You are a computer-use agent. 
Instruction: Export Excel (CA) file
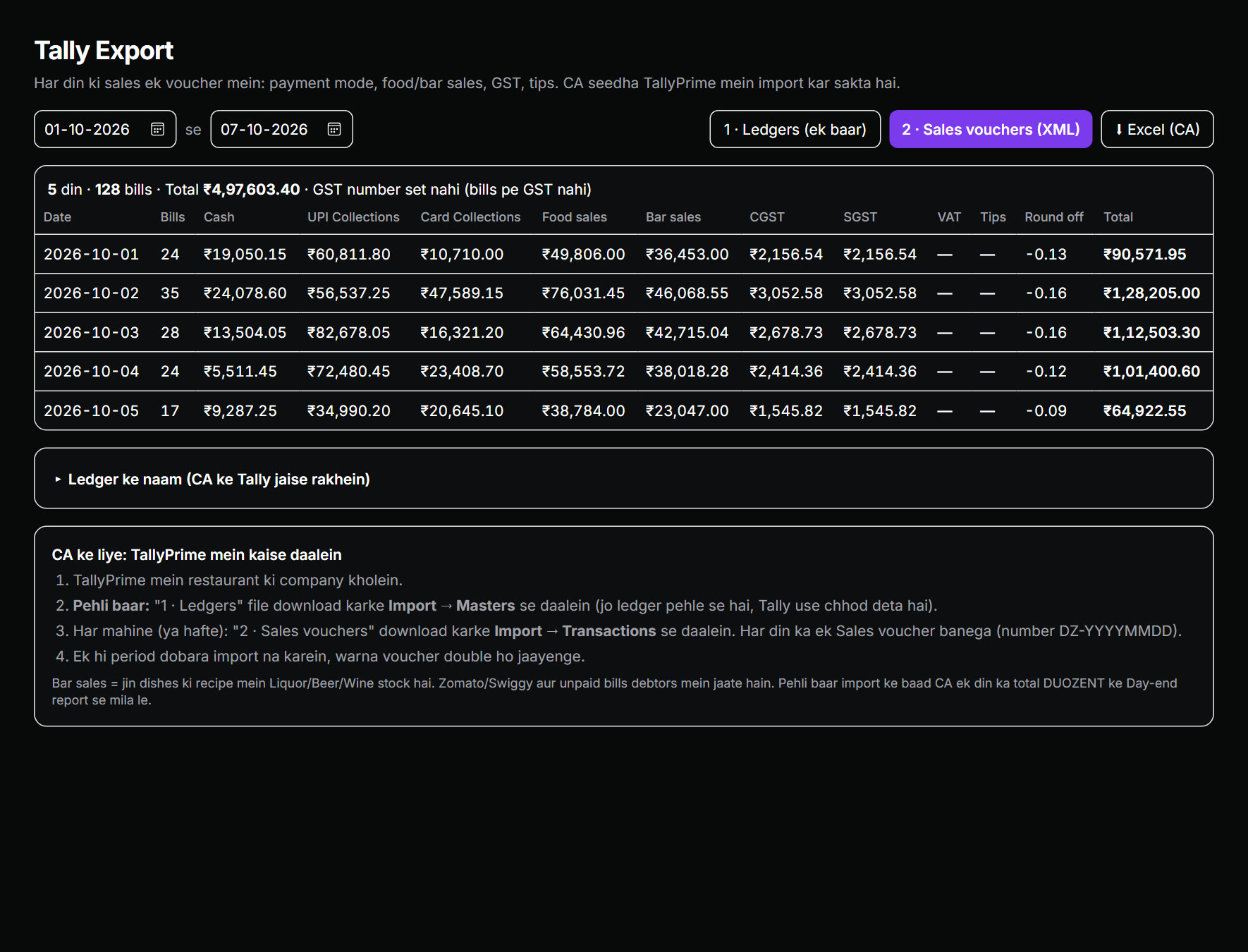coord(1157,129)
